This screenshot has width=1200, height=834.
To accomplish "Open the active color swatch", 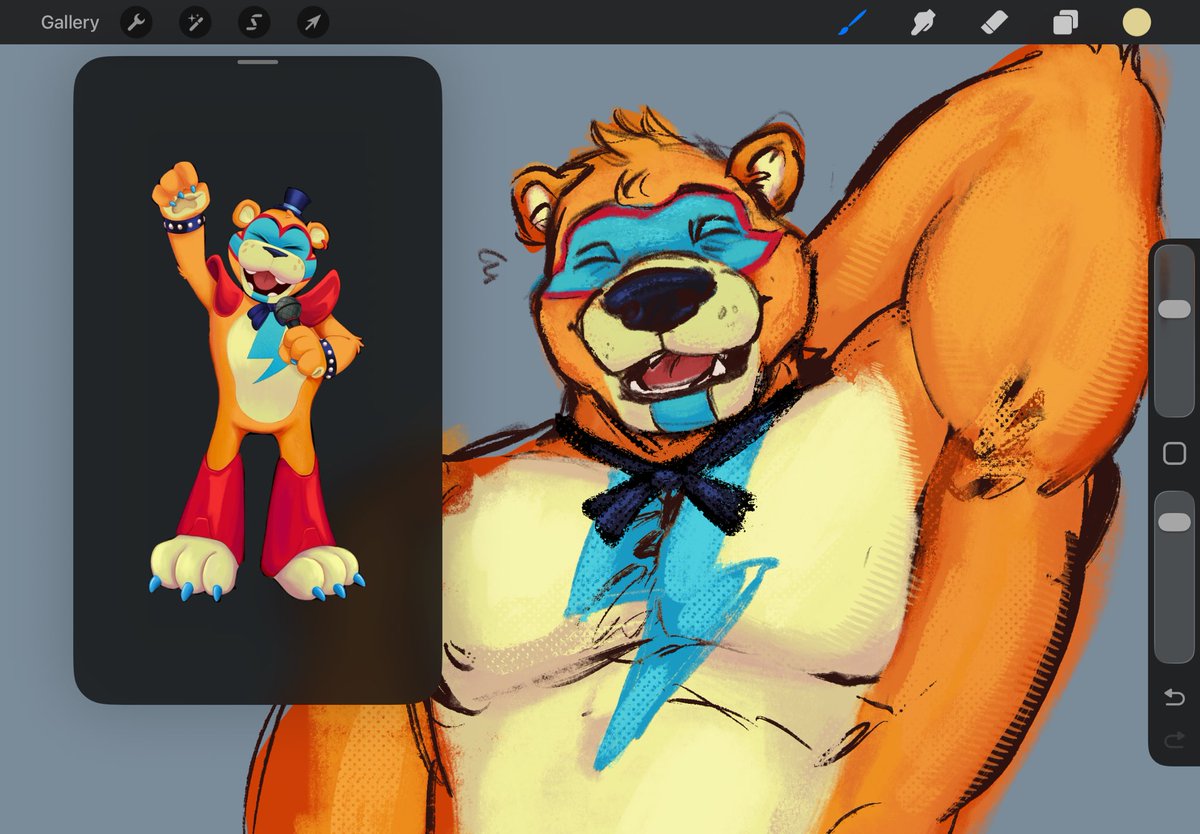I will click(1136, 22).
